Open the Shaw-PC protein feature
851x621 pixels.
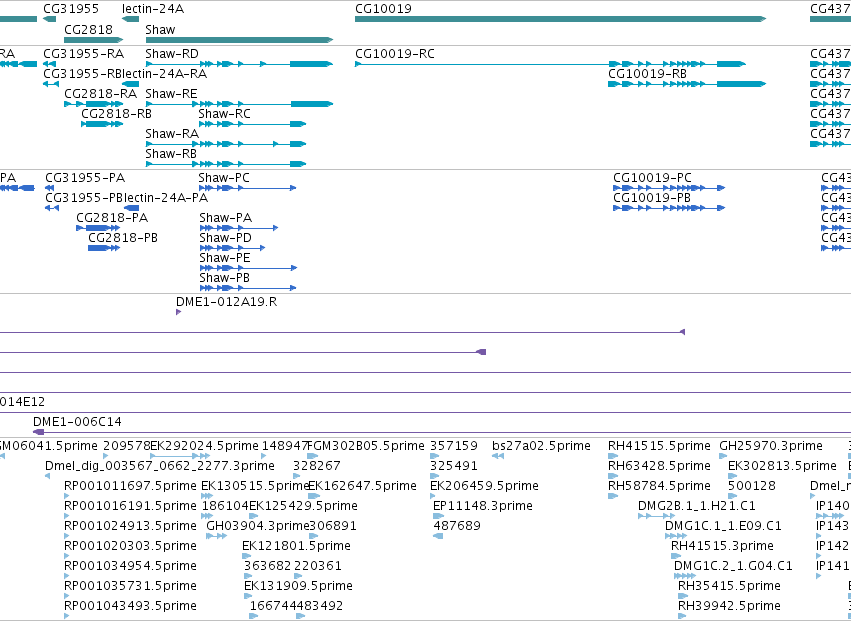tap(248, 188)
